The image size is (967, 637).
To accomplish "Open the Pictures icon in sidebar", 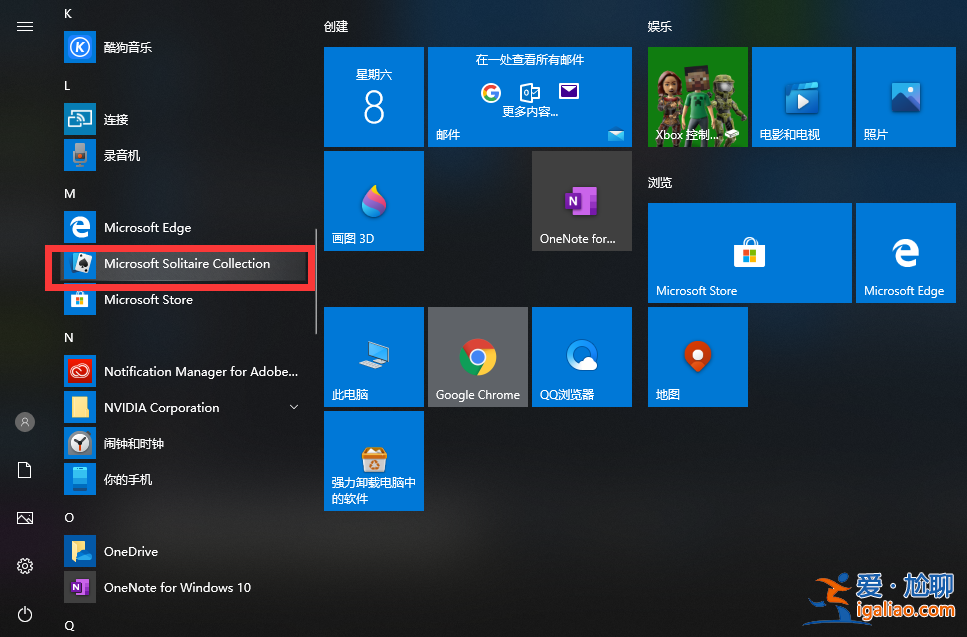I will (x=25, y=518).
